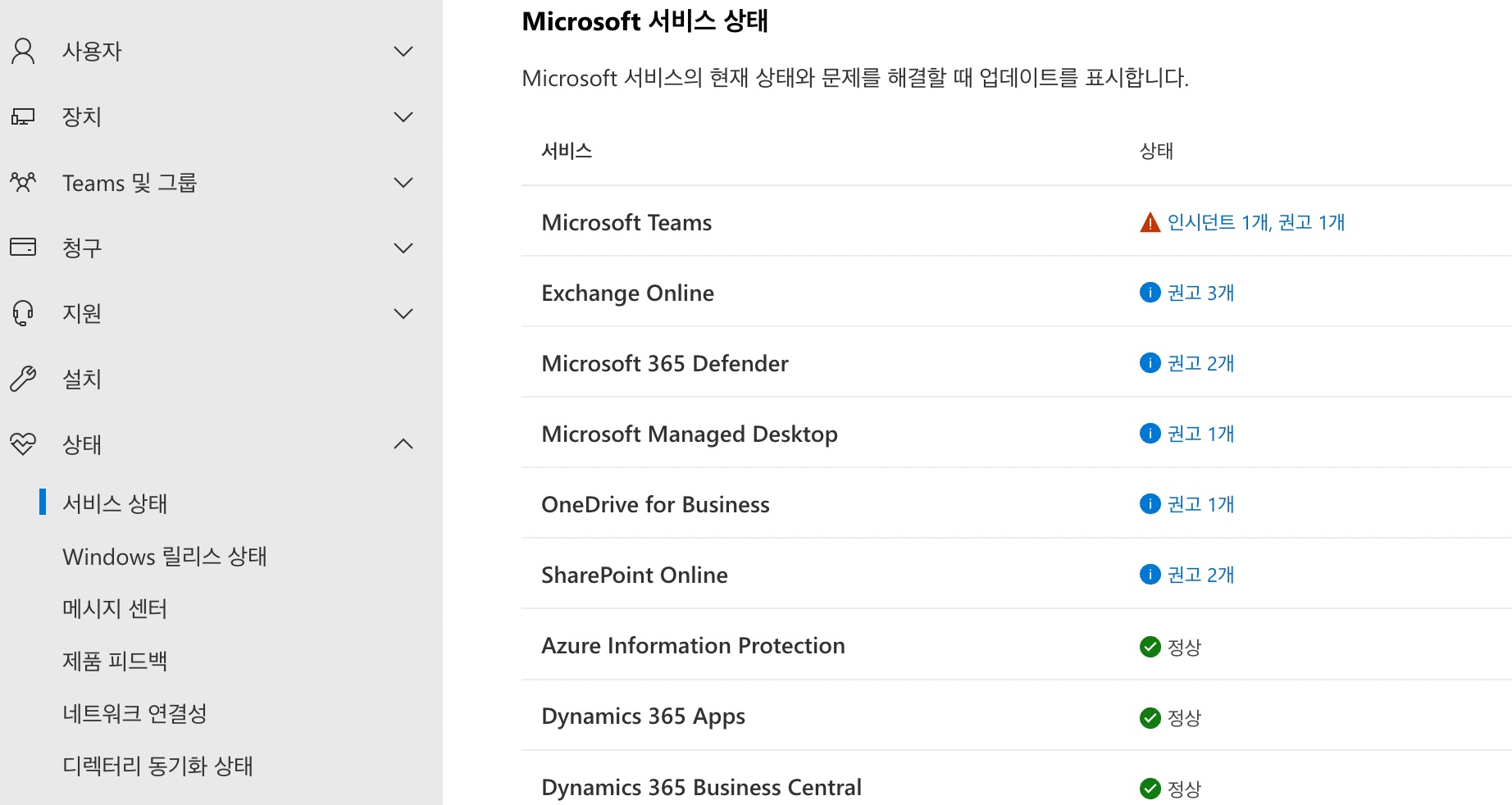This screenshot has width=1512, height=805.
Task: Click the Teams 및 그룹 people icon
Action: 23,182
